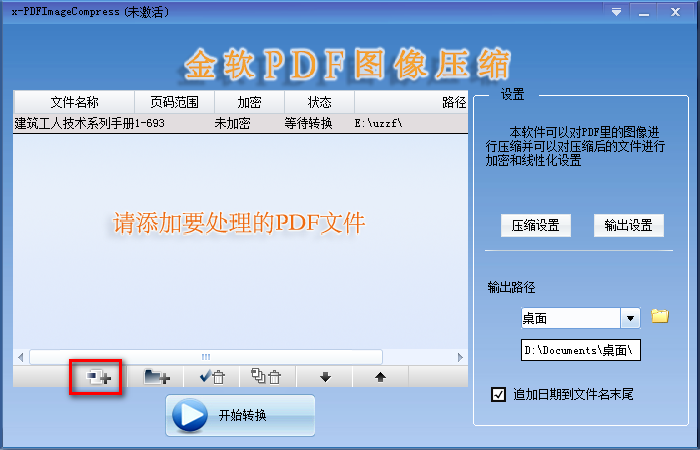Click the add folder icon

click(x=156, y=377)
